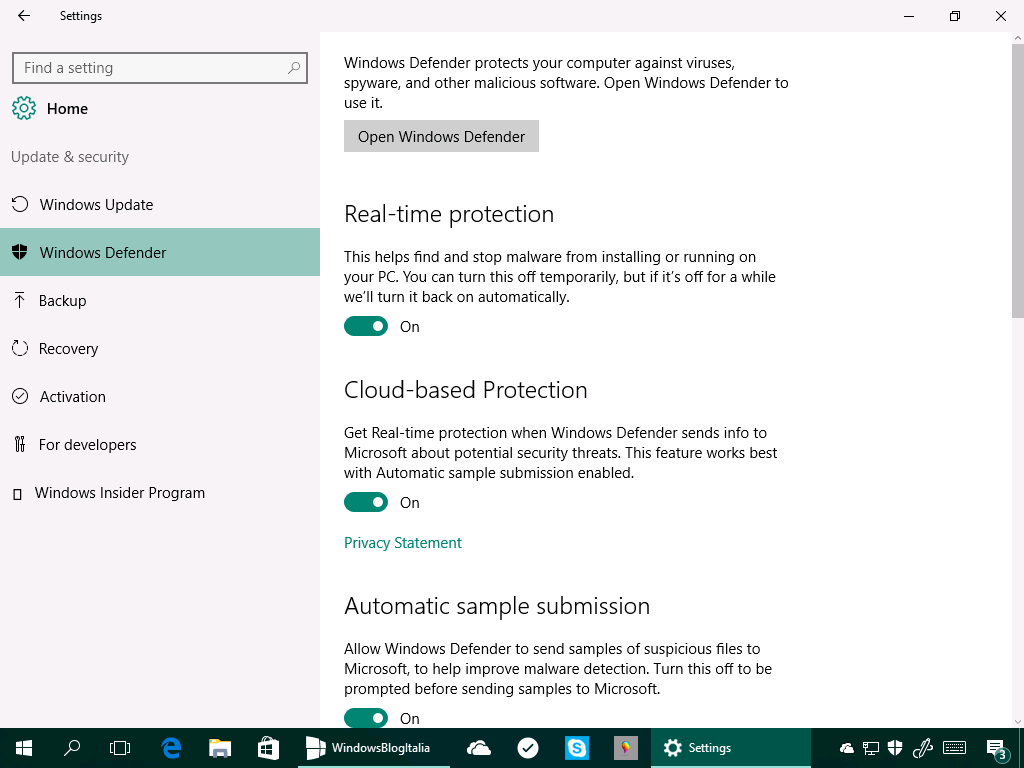Viewport: 1024px width, 768px height.
Task: Open Task View on the taskbar
Action: [x=120, y=748]
